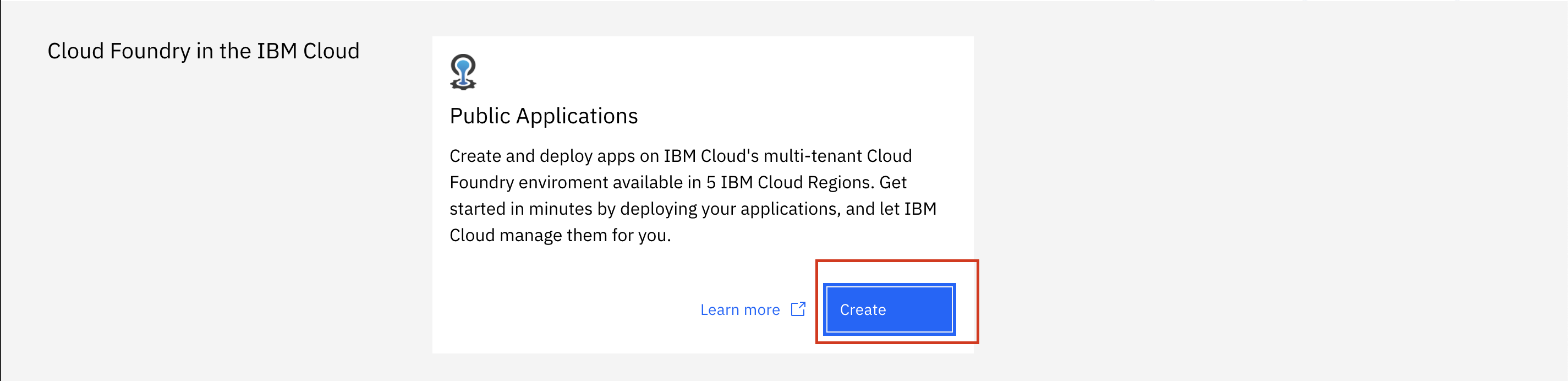Click the external link icon beside Learn more
Image resolution: width=1568 pixels, height=381 pixels.
[798, 309]
